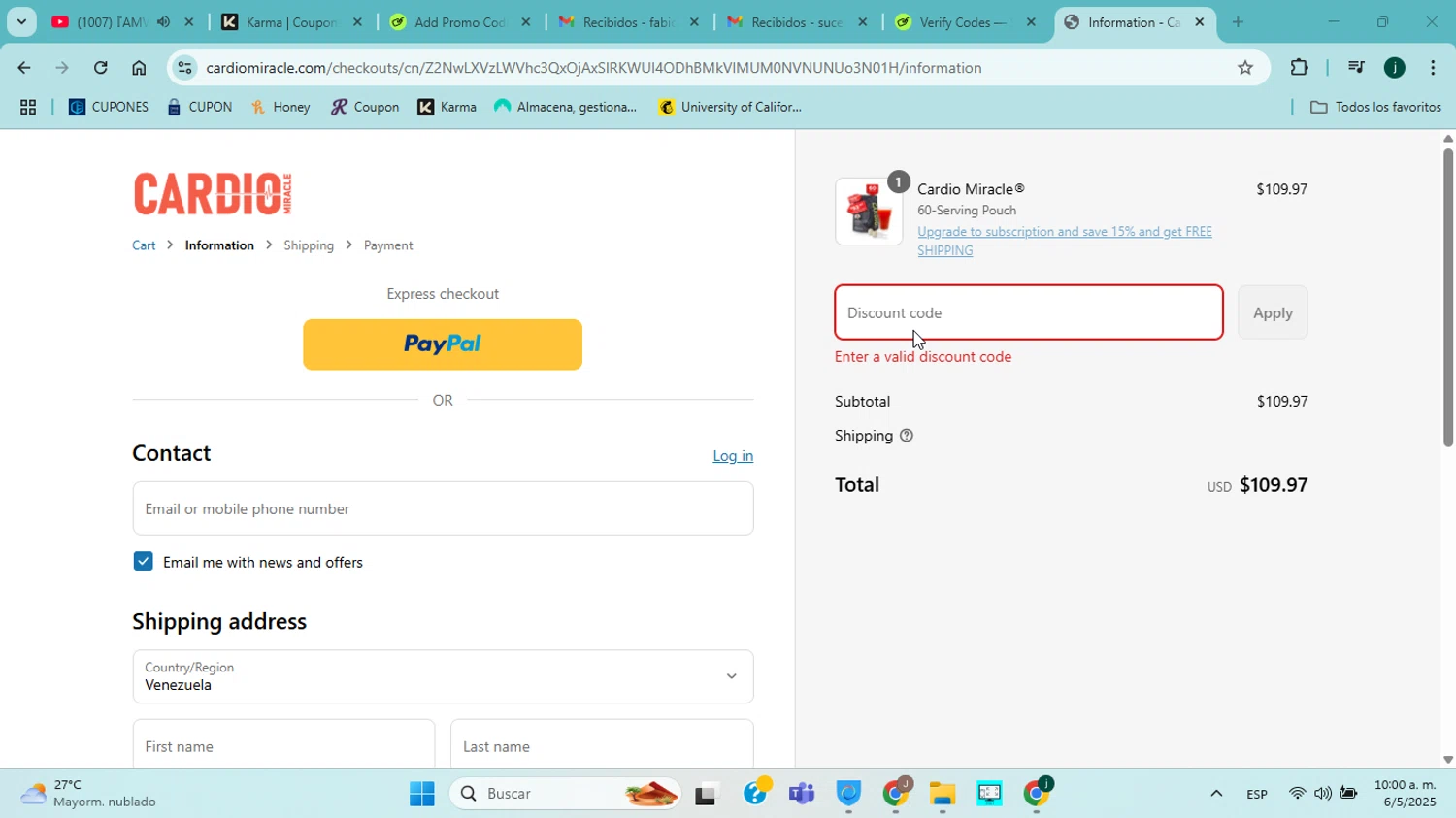Screen dimensions: 1456x818
Task: Click the Apply discount button
Action: 1273,312
